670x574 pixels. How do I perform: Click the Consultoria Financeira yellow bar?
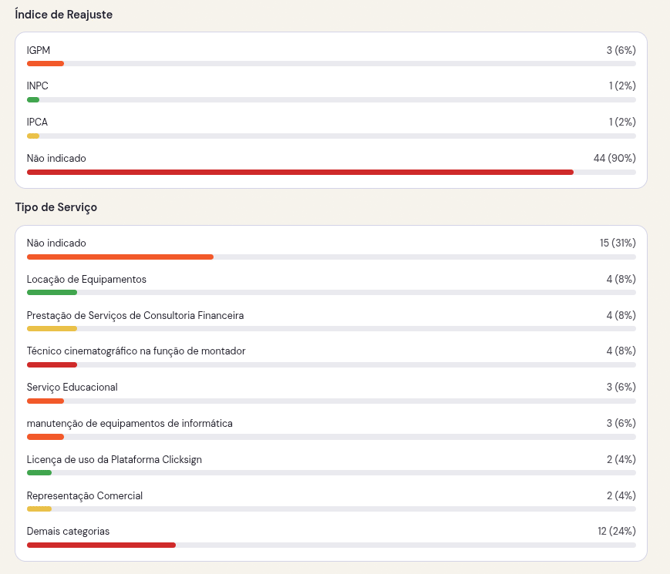tap(52, 329)
